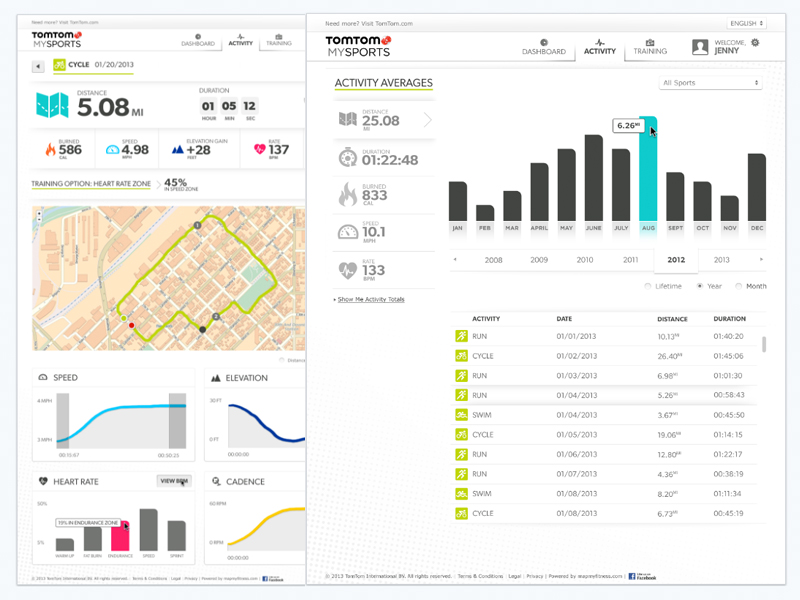
Task: Click the stopwatch Duration average icon
Action: [x=348, y=157]
